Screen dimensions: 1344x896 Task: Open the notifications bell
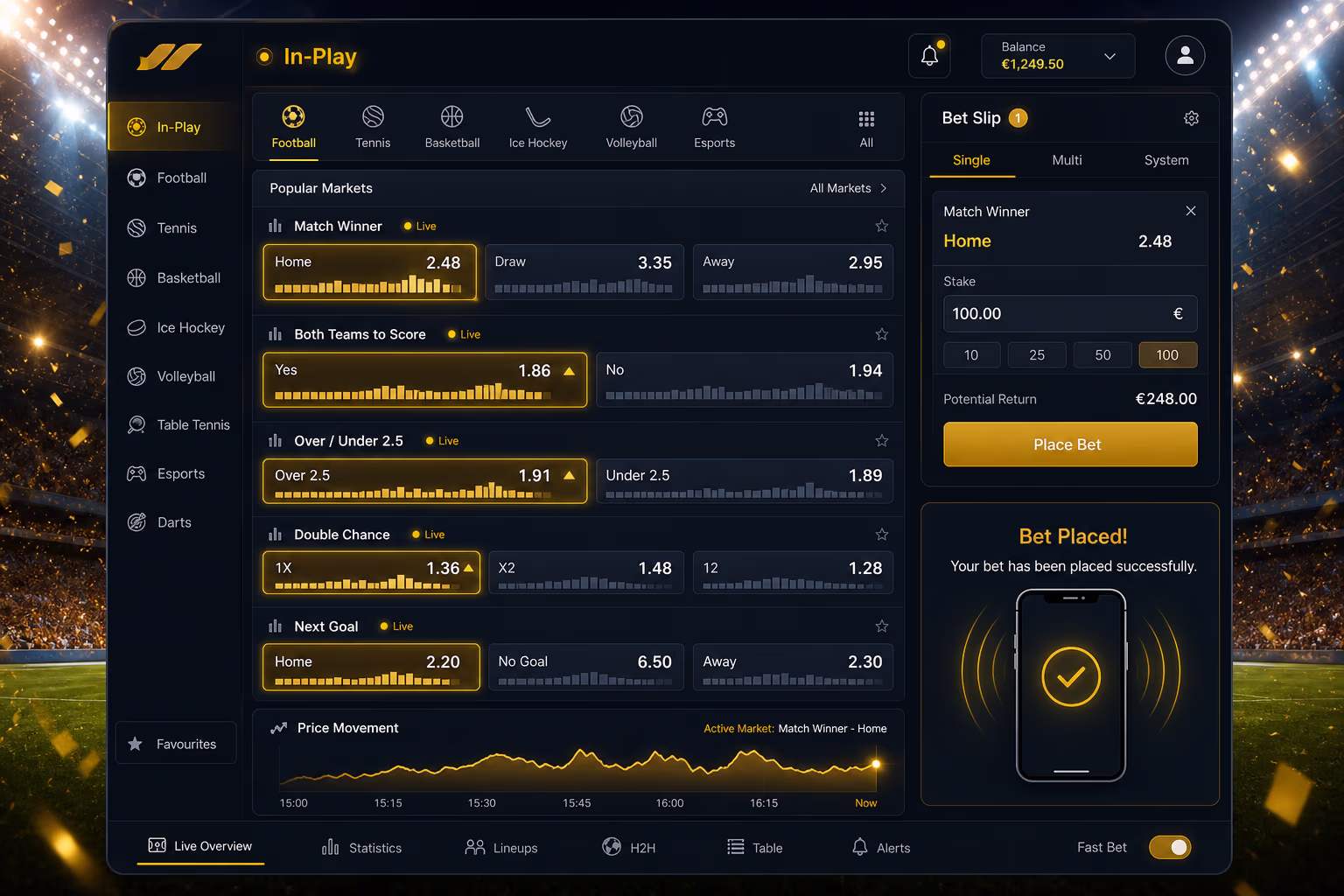tap(929, 56)
